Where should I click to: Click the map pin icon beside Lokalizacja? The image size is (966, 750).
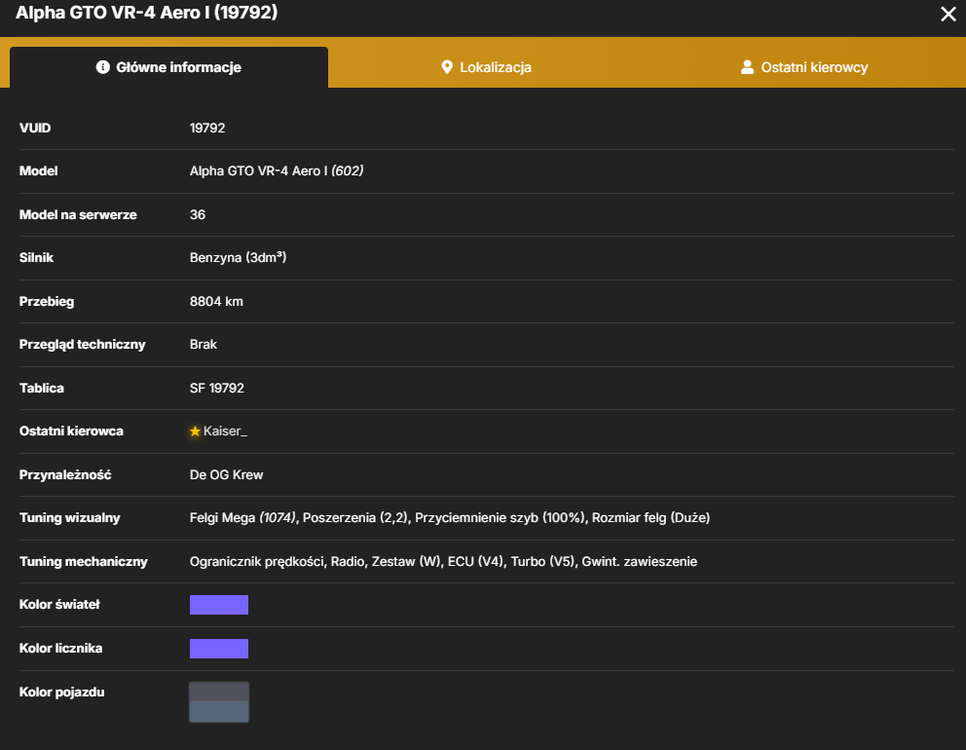point(447,67)
